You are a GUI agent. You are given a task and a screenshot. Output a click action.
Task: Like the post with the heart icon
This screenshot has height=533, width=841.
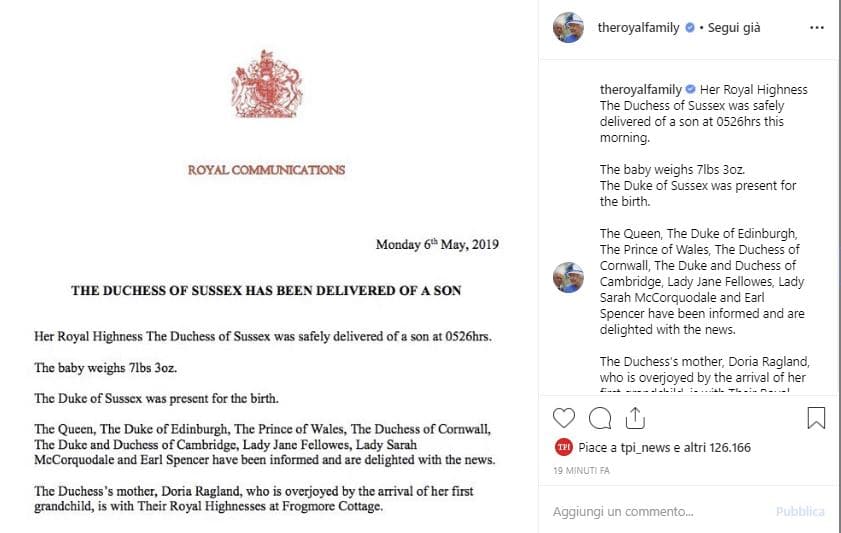click(x=564, y=417)
